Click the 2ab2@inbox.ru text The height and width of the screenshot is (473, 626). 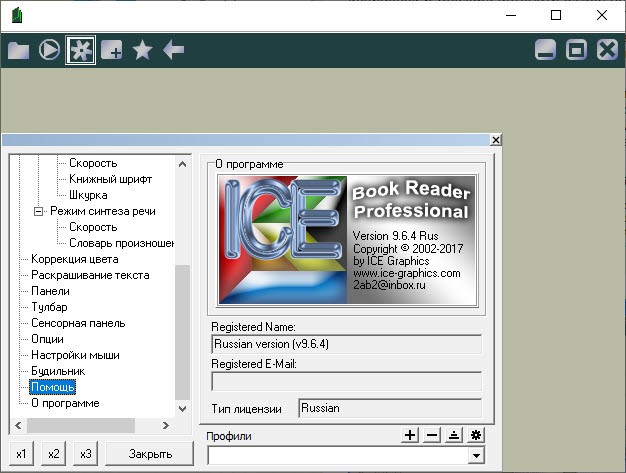(389, 285)
